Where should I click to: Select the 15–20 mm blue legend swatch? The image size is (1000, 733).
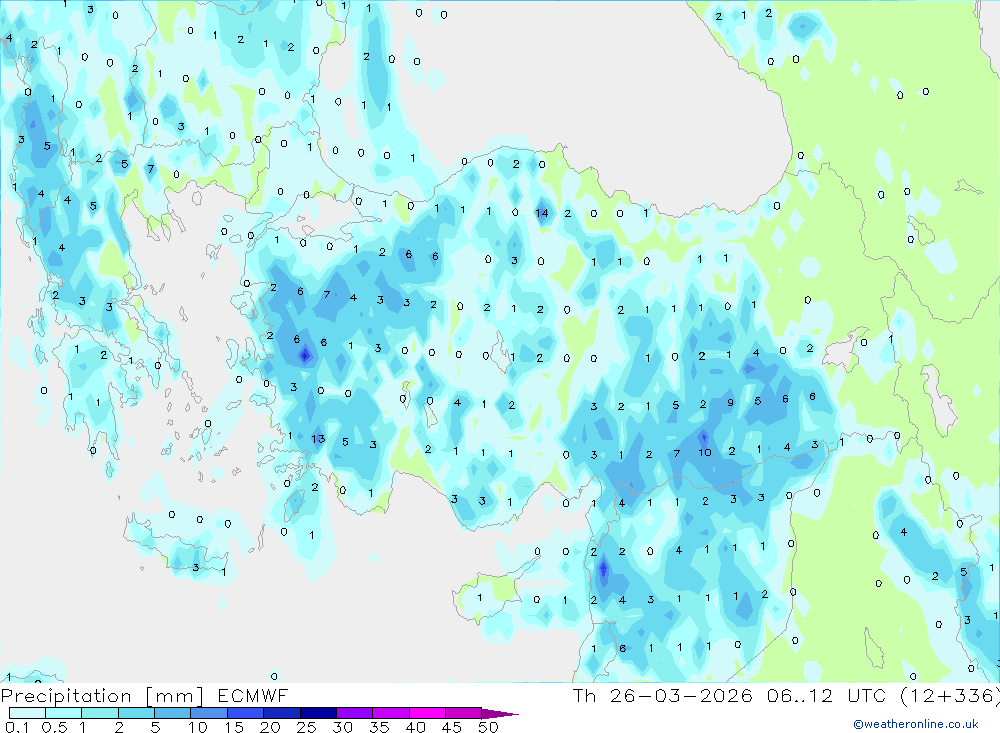coord(245,713)
